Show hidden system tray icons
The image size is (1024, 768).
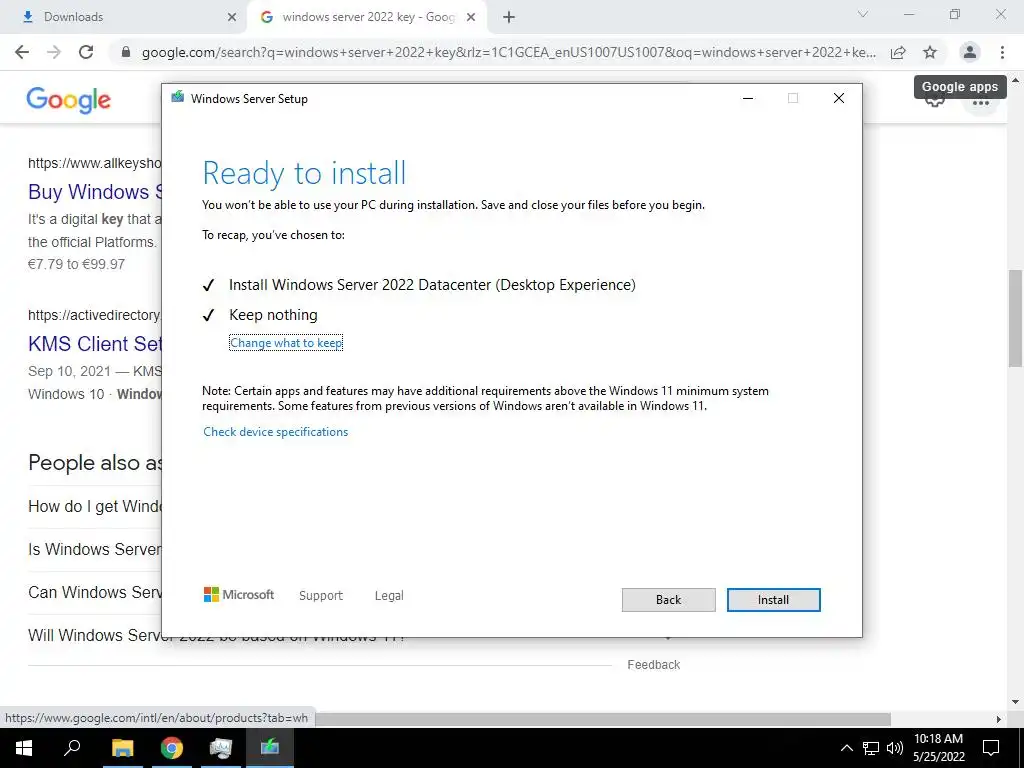846,748
